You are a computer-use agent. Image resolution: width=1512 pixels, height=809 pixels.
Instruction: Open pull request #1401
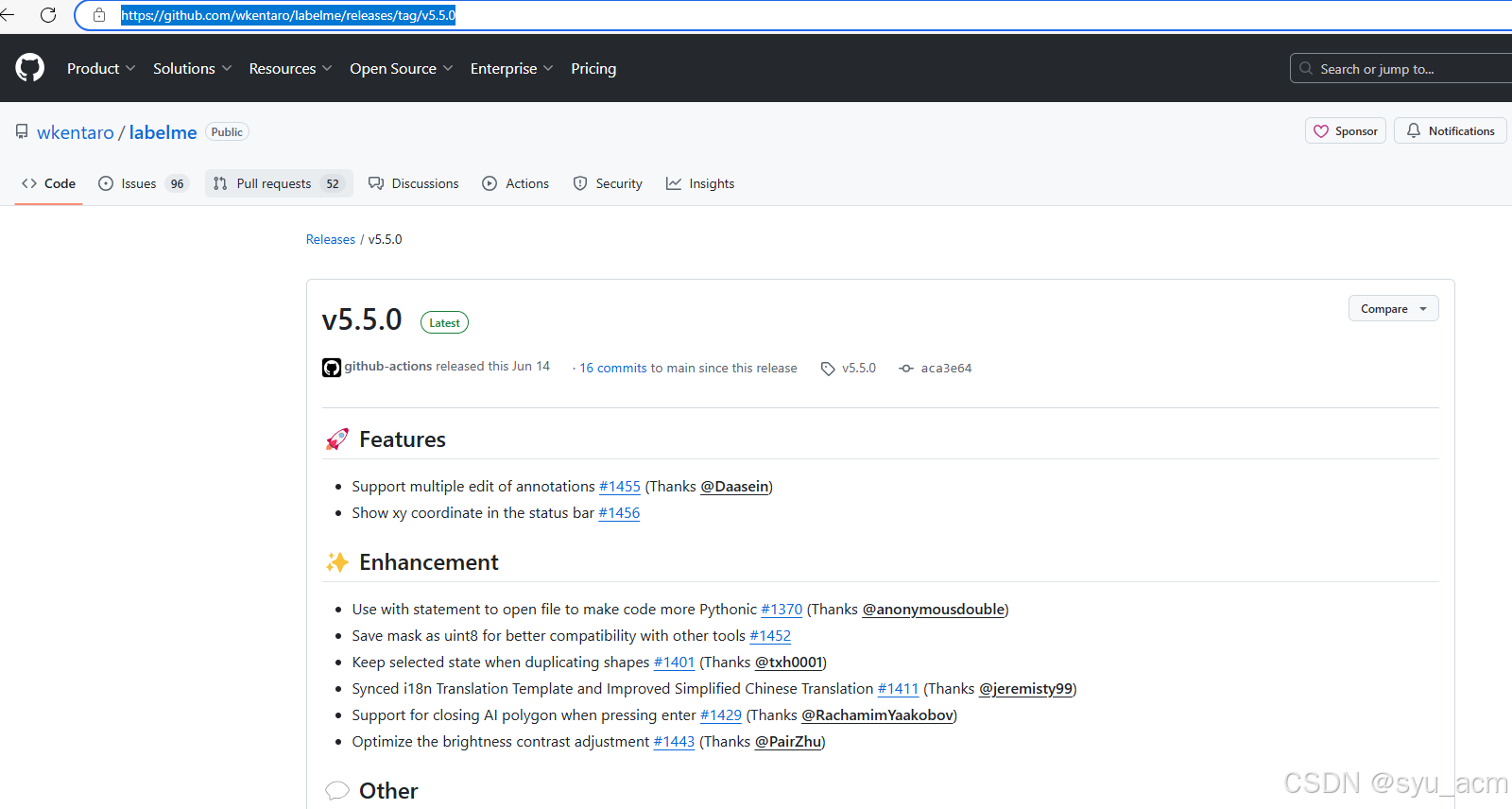tap(675, 662)
